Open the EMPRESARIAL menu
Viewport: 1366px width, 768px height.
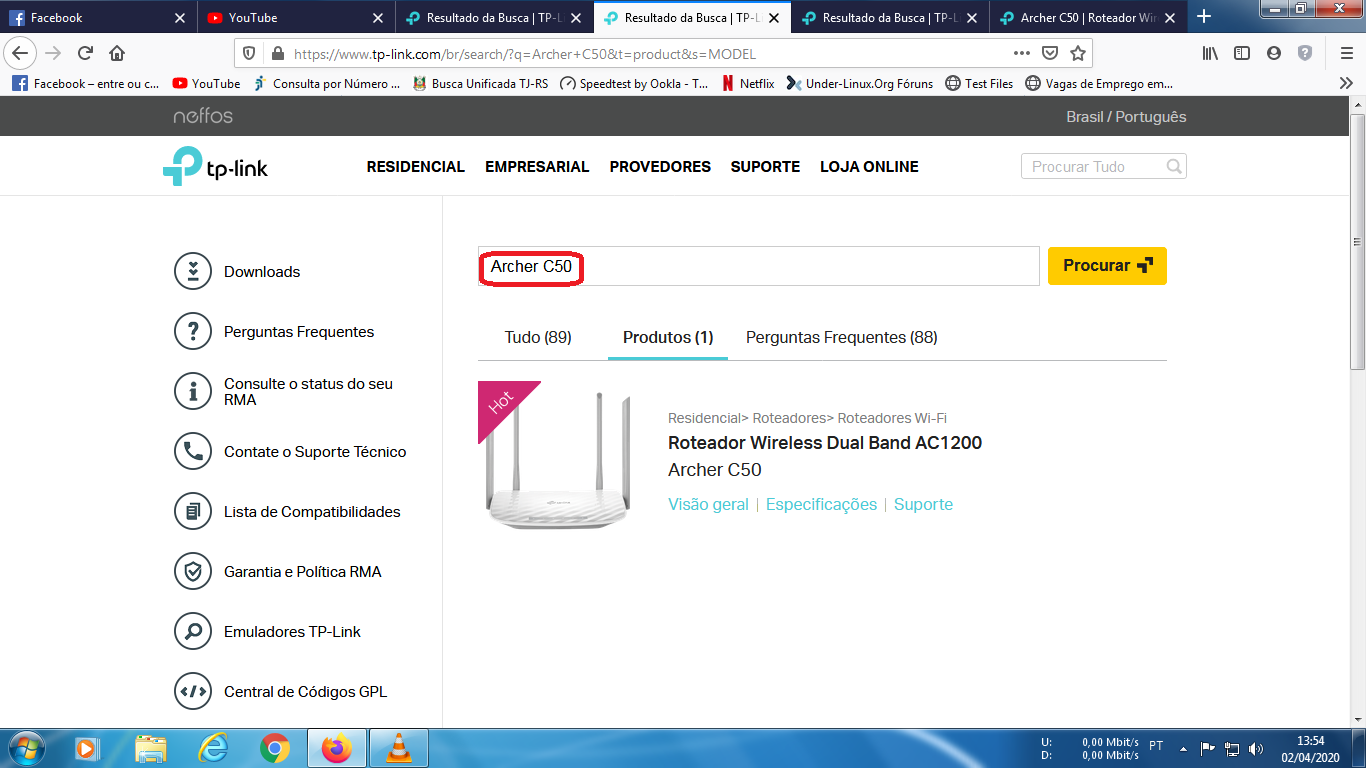coord(537,167)
